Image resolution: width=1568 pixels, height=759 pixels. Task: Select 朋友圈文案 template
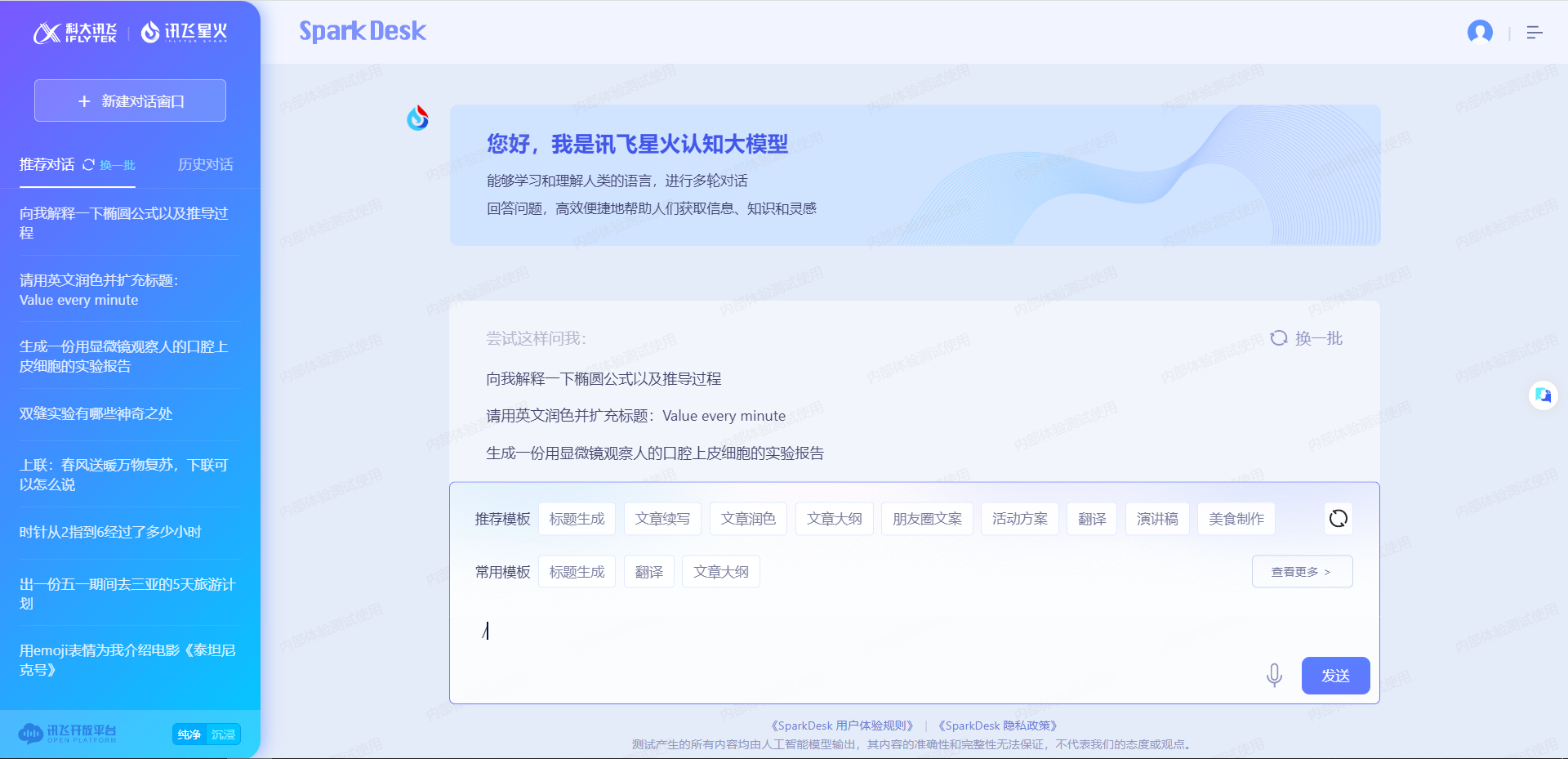click(x=928, y=519)
